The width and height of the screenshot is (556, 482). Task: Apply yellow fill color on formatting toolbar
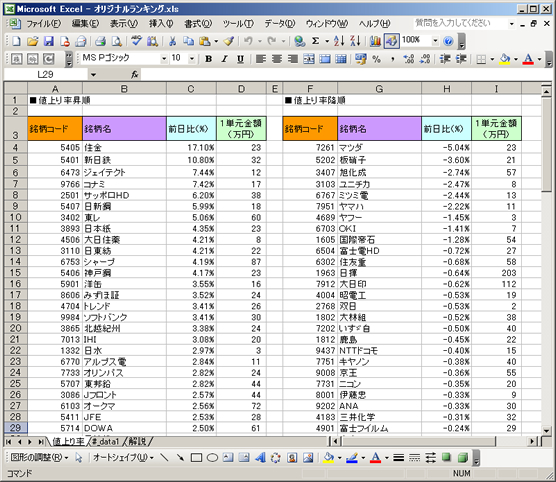pyautogui.click(x=505, y=59)
